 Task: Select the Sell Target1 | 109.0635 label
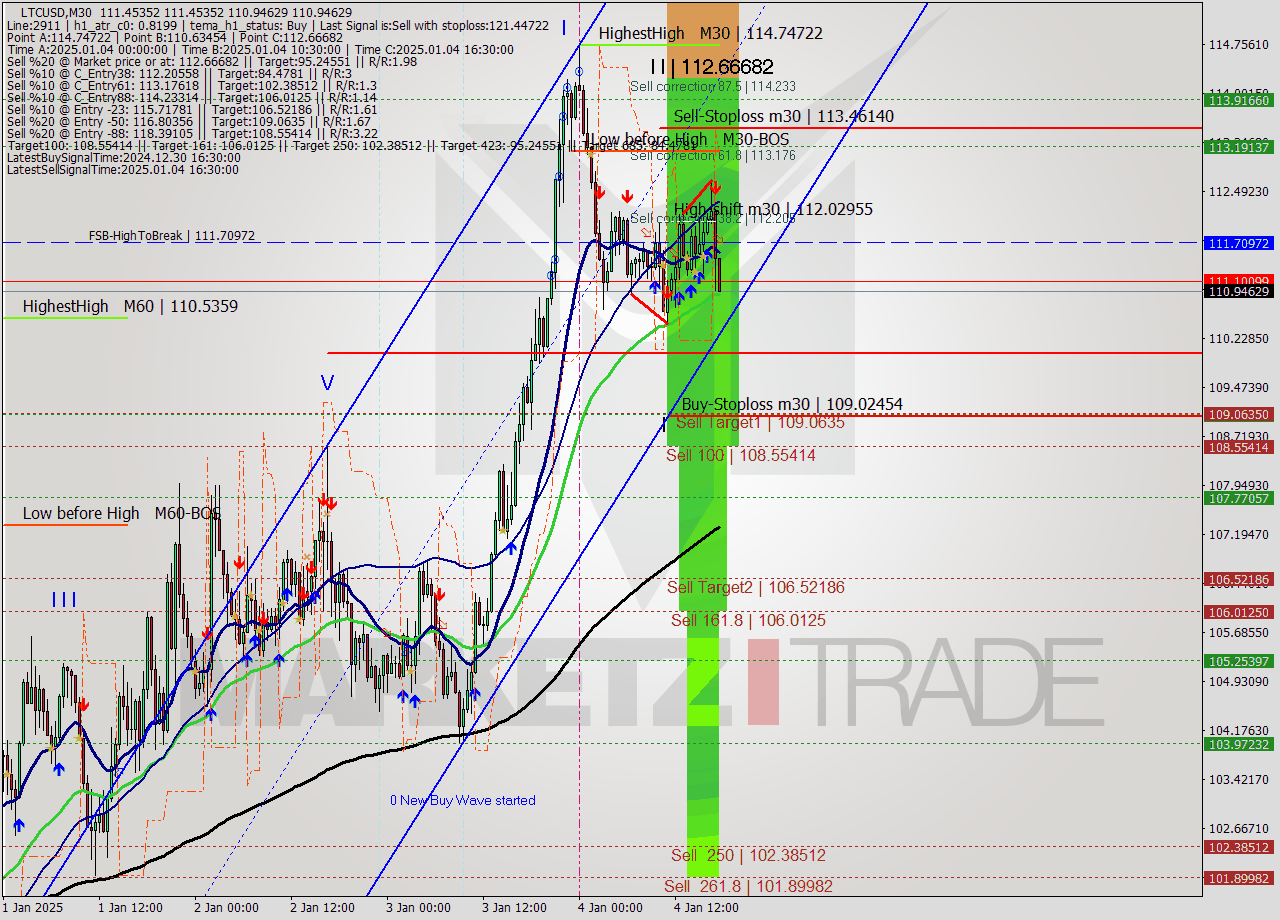760,422
